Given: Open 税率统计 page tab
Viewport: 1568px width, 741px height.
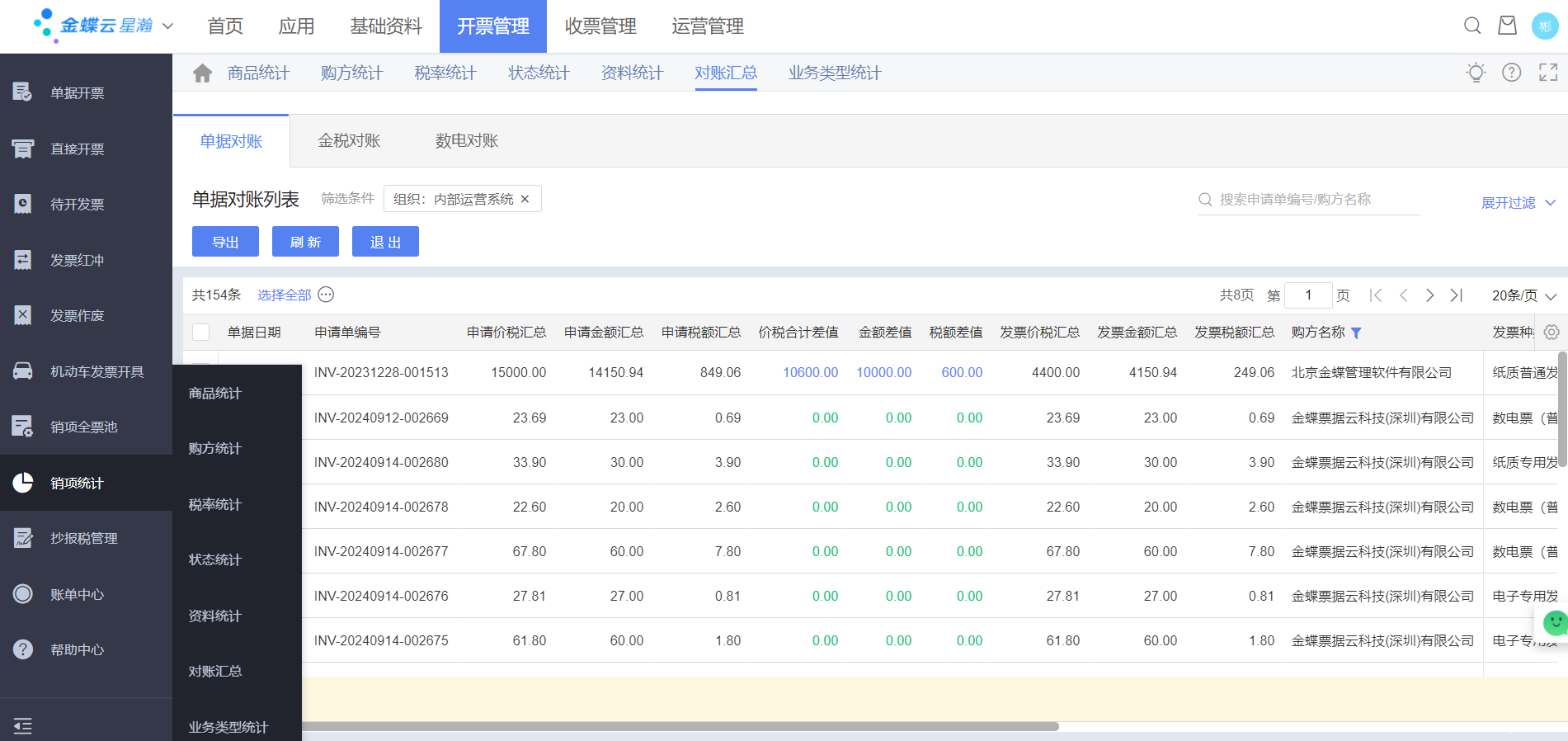Looking at the screenshot, I should (x=445, y=73).
